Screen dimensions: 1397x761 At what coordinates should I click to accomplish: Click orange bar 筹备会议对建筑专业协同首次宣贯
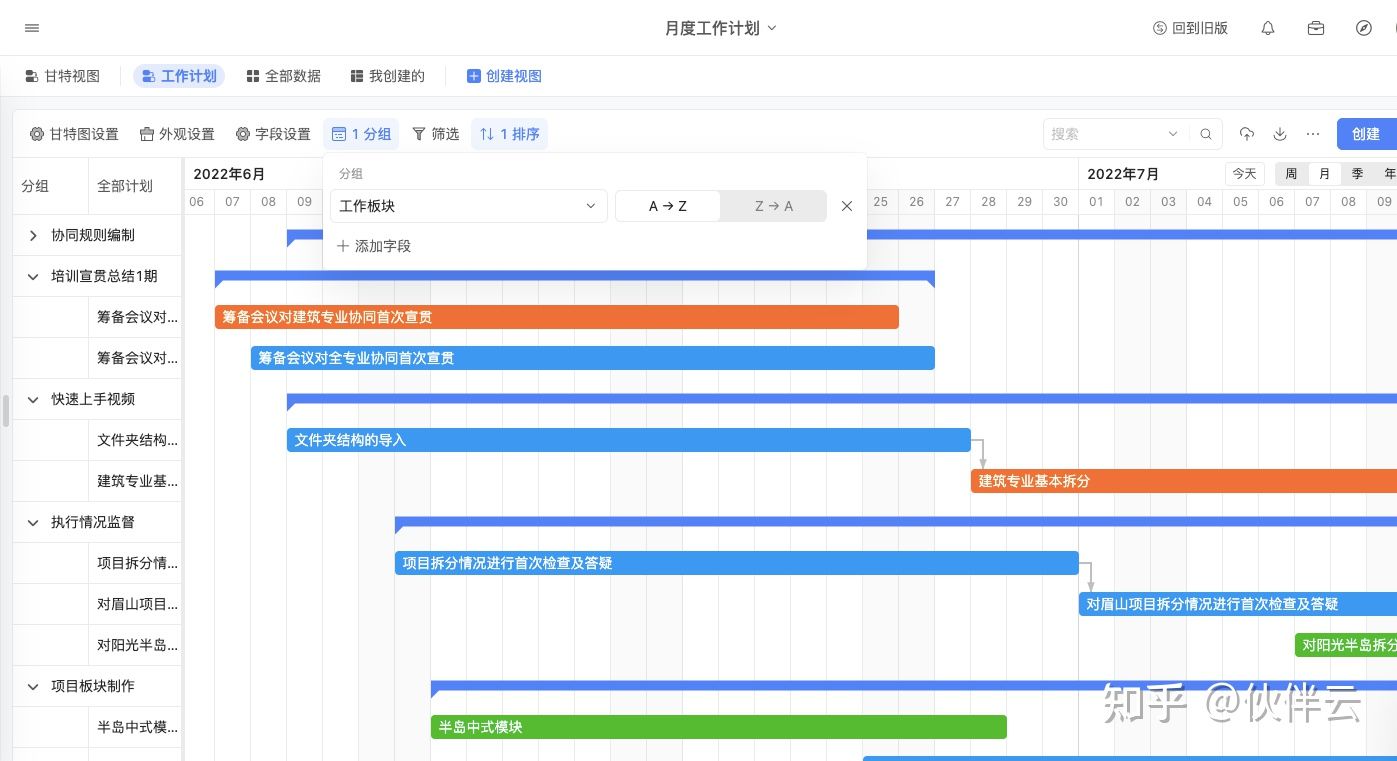point(557,317)
